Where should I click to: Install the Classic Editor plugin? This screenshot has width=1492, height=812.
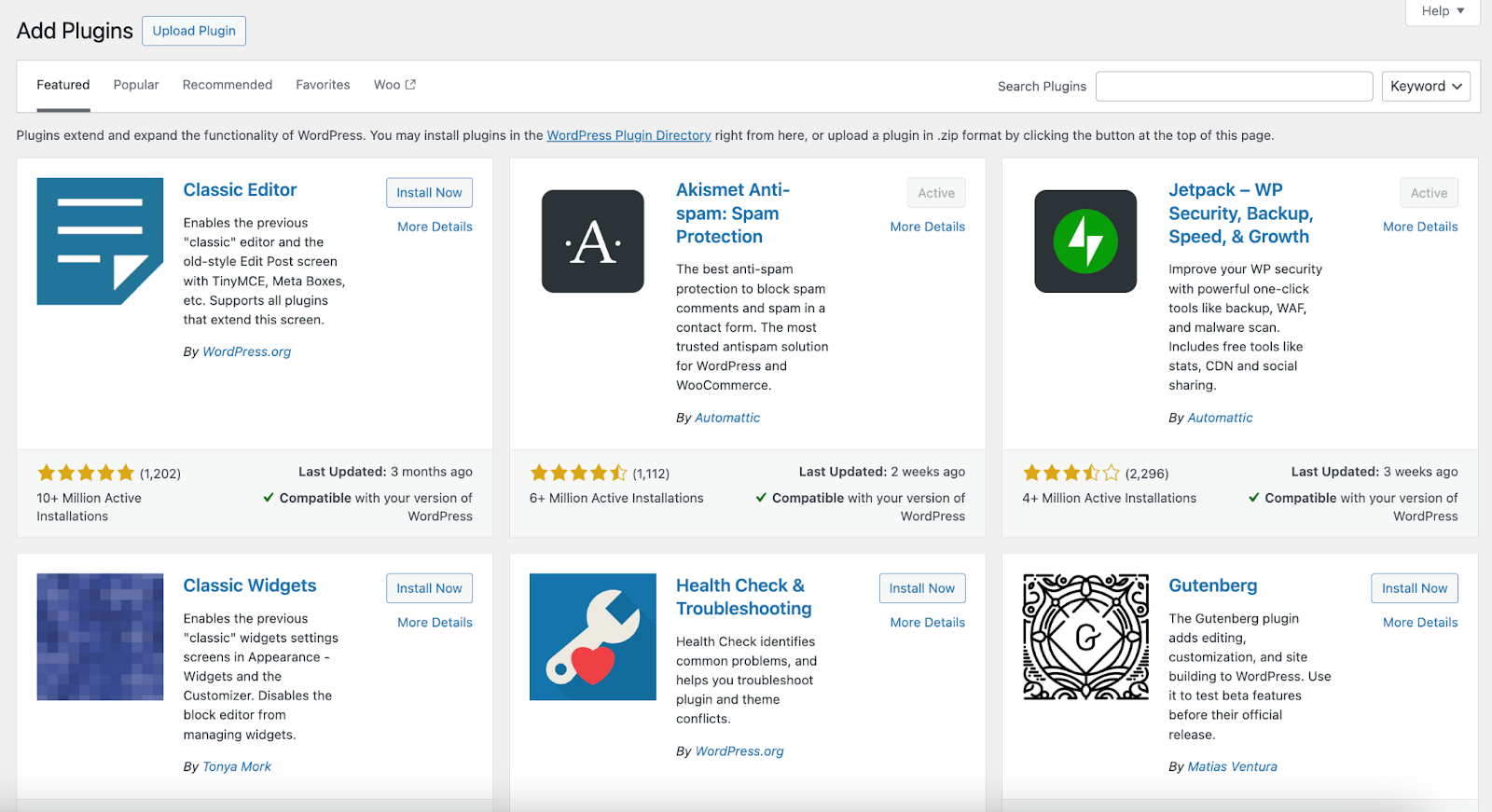click(x=429, y=193)
